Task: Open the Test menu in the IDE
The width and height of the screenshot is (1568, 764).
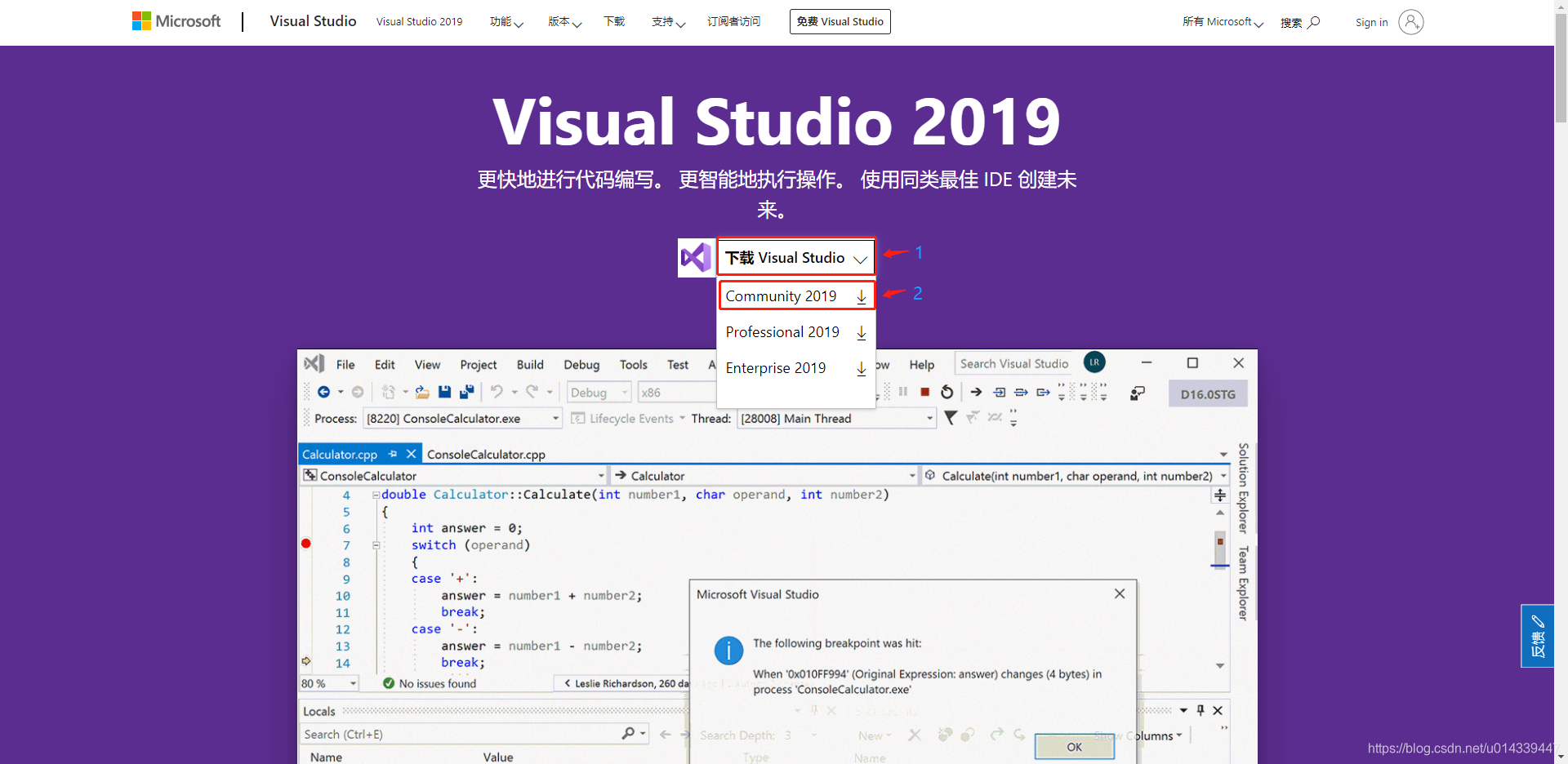Action: [678, 365]
